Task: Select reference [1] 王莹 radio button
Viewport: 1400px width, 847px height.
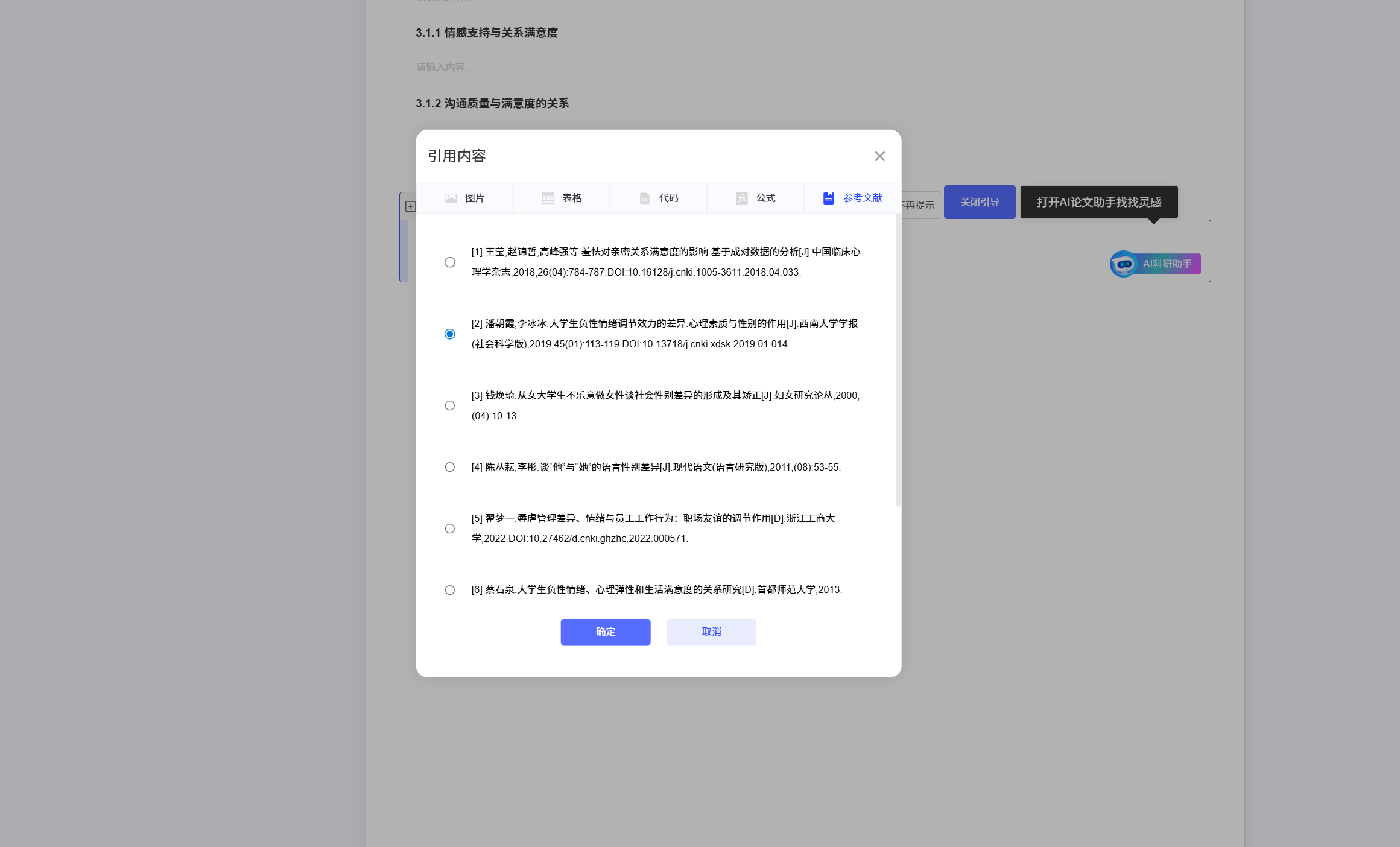Action: tap(450, 262)
